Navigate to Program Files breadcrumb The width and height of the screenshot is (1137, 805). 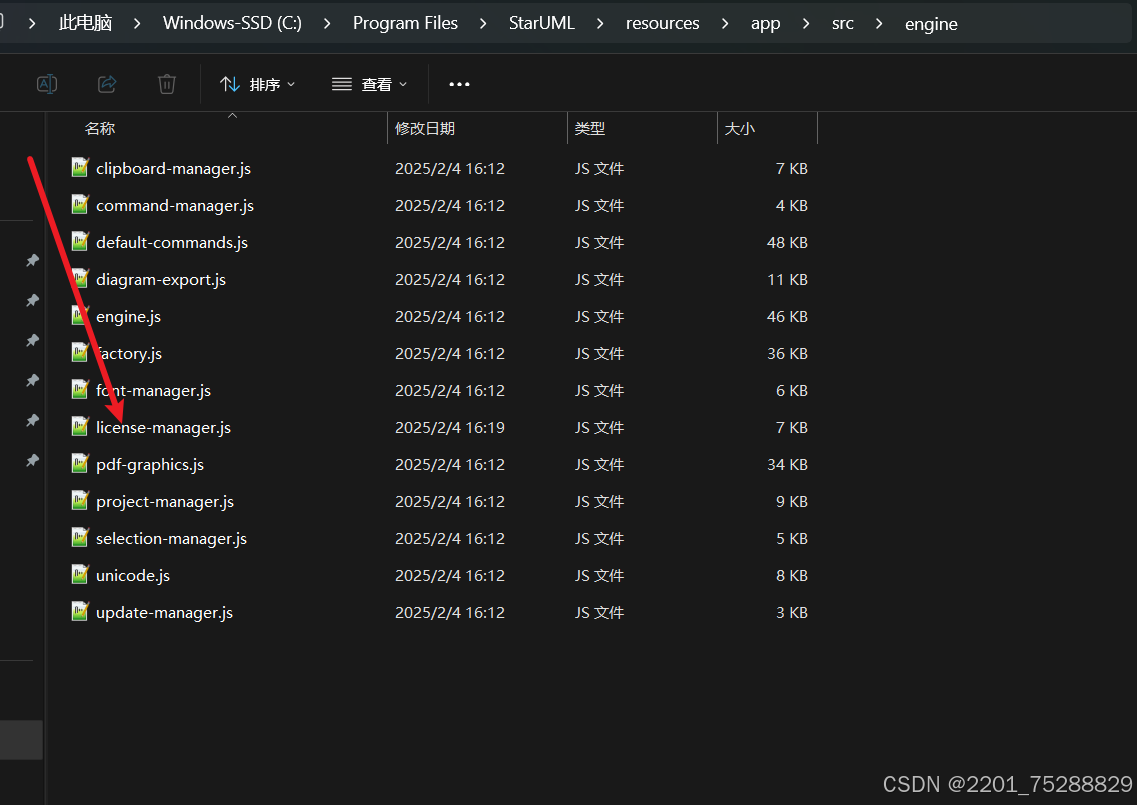point(405,23)
